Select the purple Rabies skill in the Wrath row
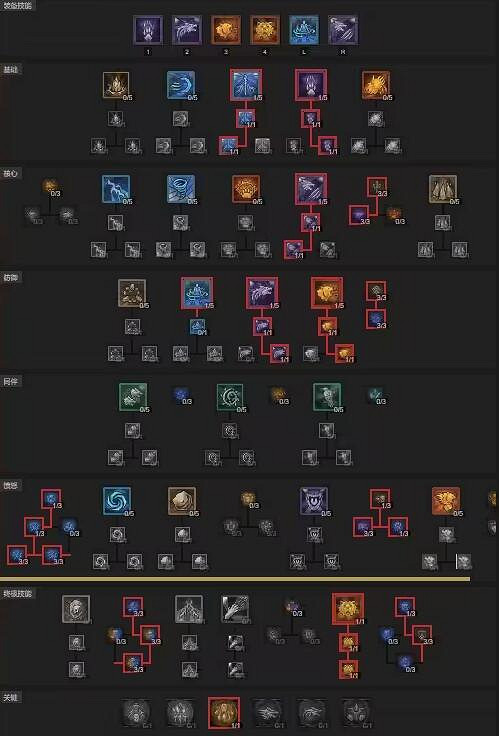 (314, 501)
